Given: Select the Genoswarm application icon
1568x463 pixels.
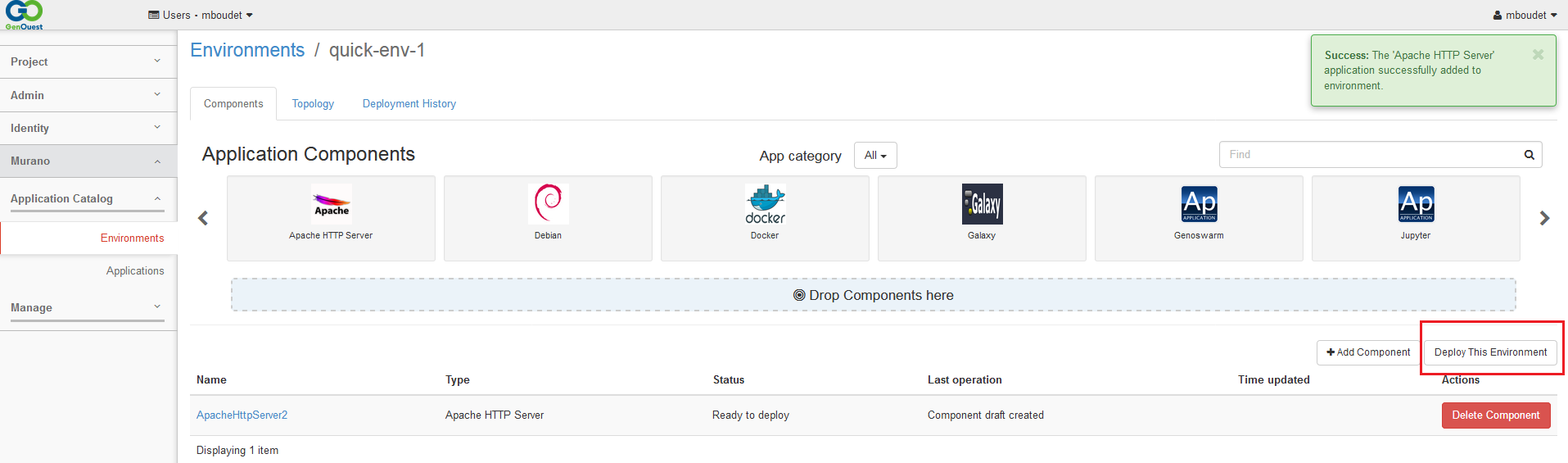Looking at the screenshot, I should [1199, 204].
